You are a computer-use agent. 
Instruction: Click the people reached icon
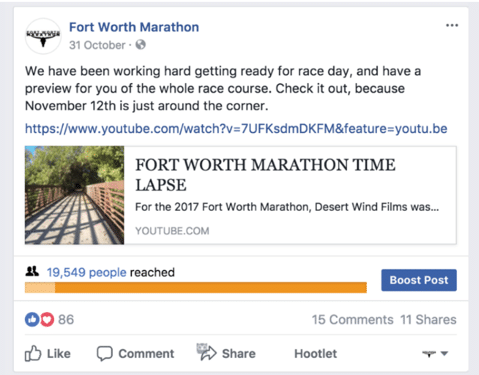[x=32, y=271]
